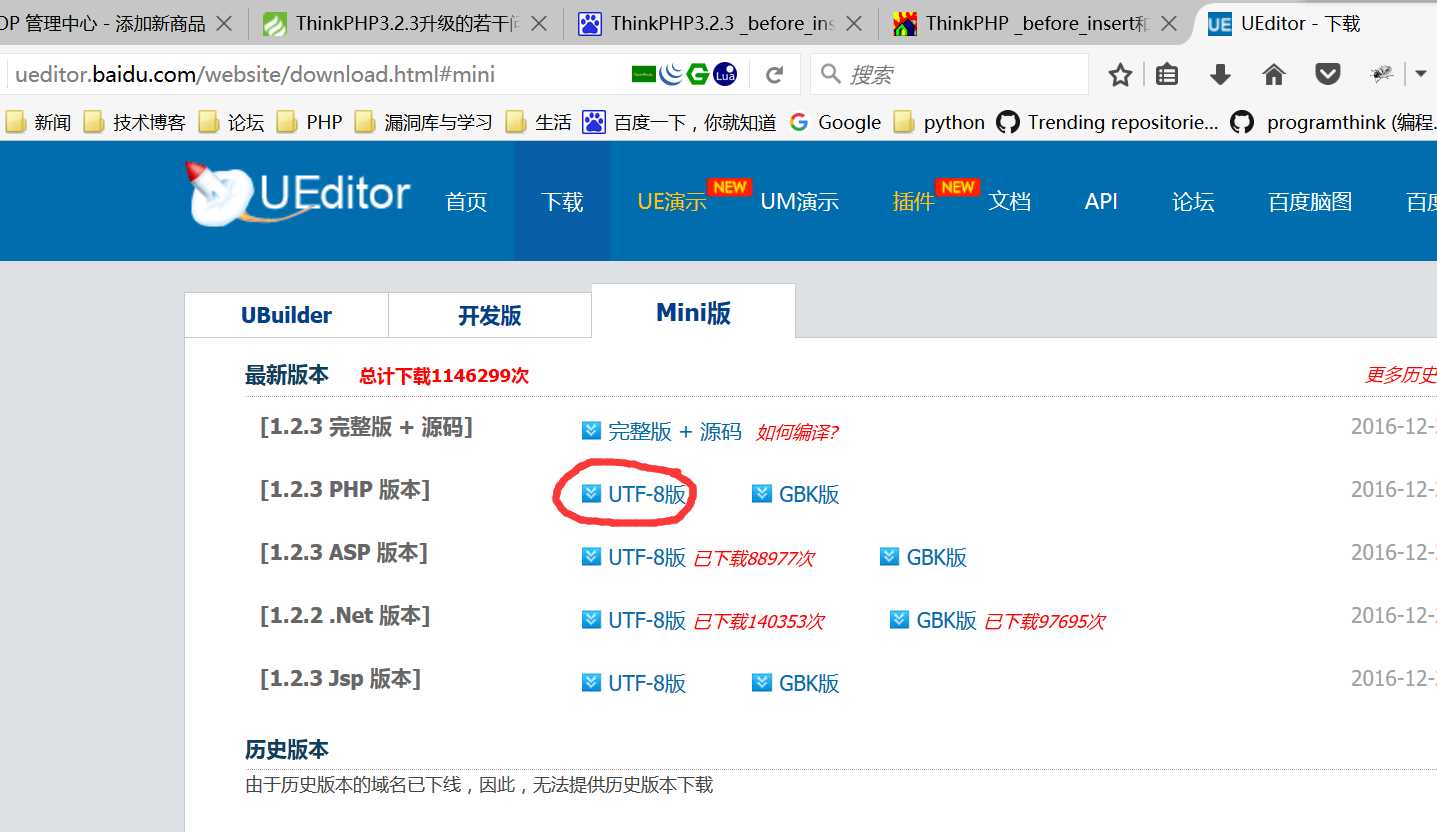Close the ThinkPHP _before_insert tab
This screenshot has height=832, width=1437.
1167,23
